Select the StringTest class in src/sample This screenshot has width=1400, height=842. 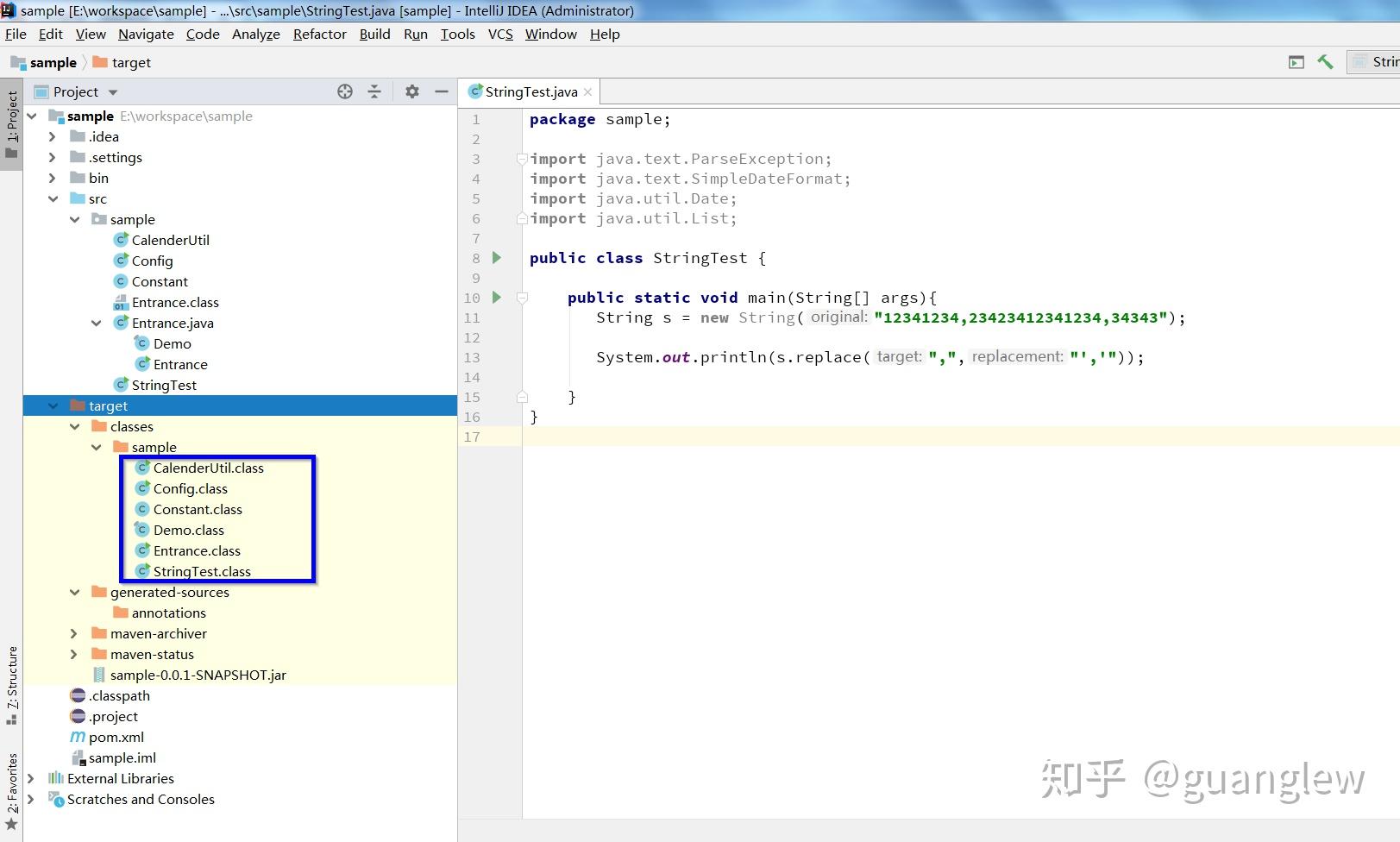click(x=164, y=385)
